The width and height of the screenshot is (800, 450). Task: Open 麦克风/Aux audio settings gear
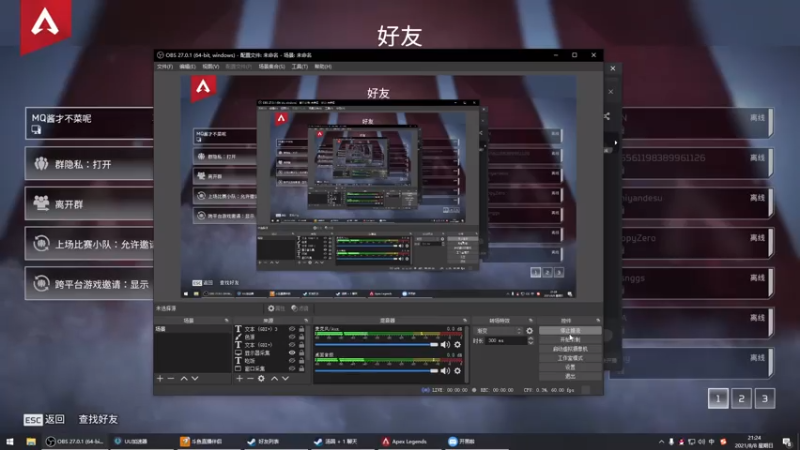458,345
